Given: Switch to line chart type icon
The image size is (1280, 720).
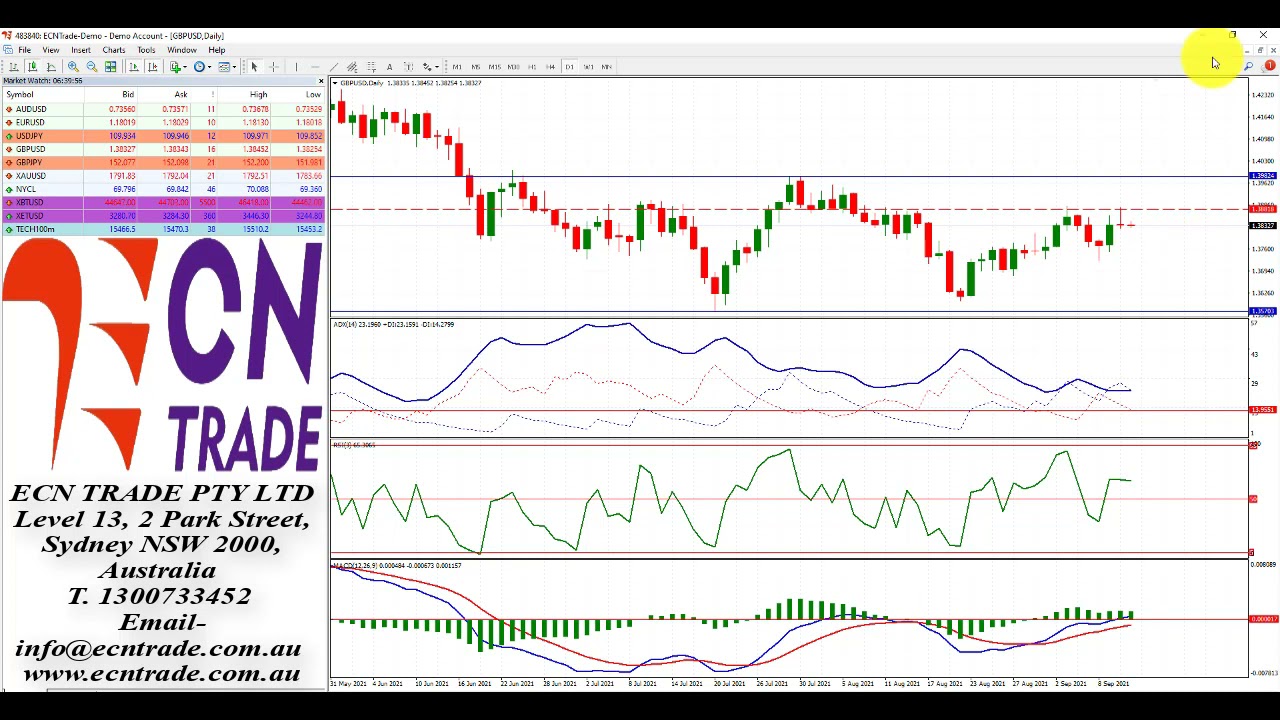Looking at the screenshot, I should [x=51, y=67].
